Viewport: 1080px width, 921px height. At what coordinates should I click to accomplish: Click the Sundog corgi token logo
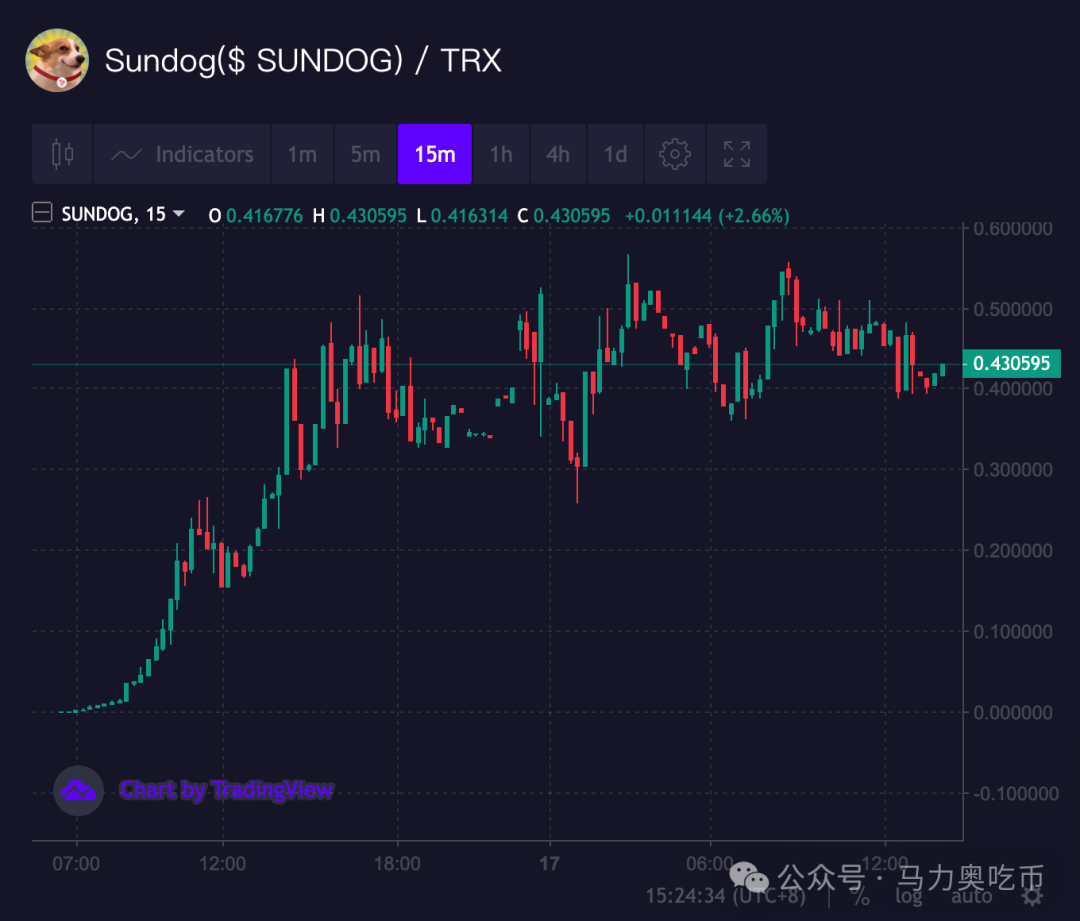57,61
